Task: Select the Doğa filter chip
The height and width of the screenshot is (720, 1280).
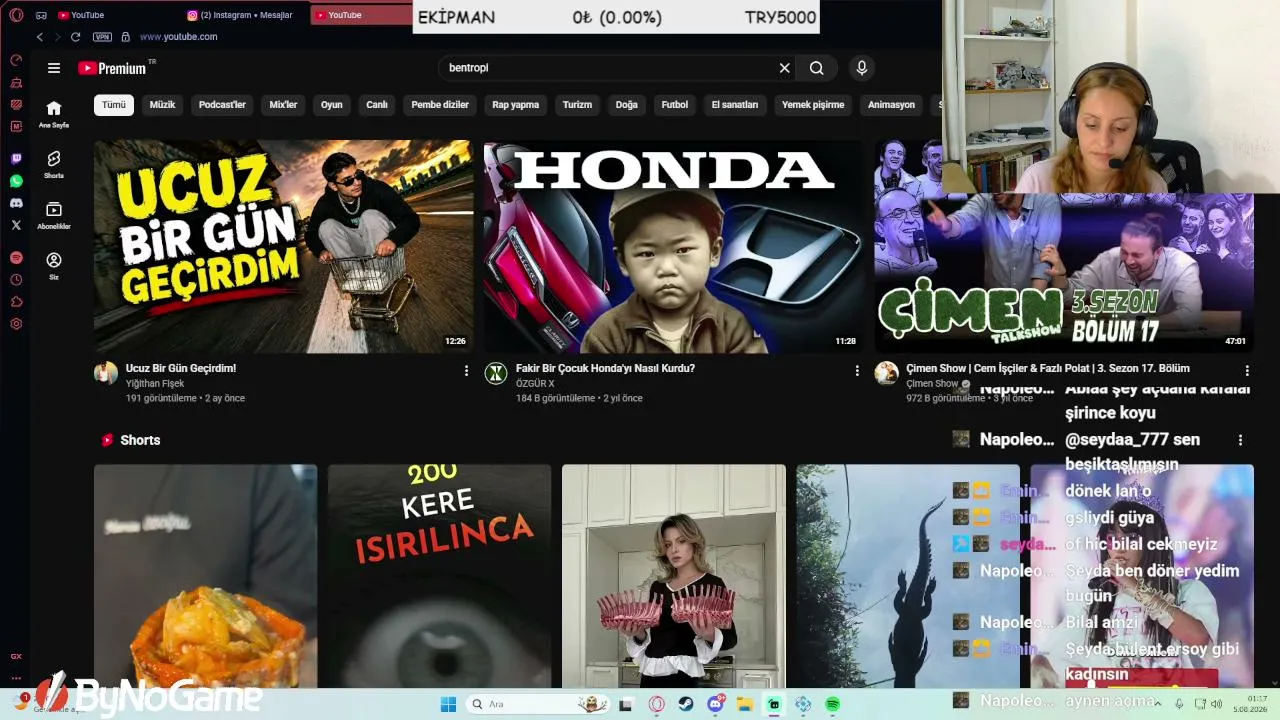Action: point(627,105)
